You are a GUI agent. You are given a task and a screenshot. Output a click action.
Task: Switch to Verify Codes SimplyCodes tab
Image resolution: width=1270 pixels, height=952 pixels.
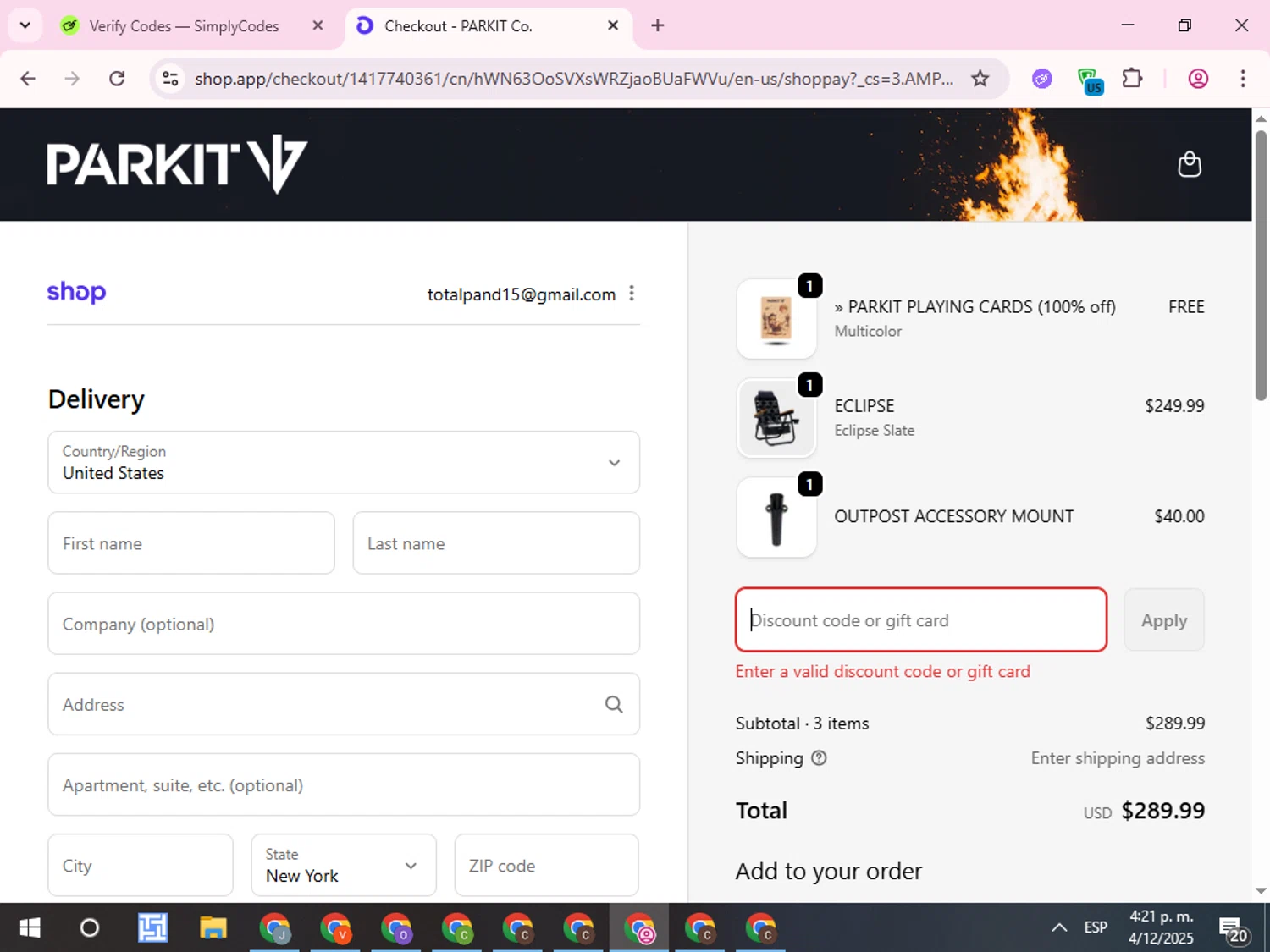point(182,26)
